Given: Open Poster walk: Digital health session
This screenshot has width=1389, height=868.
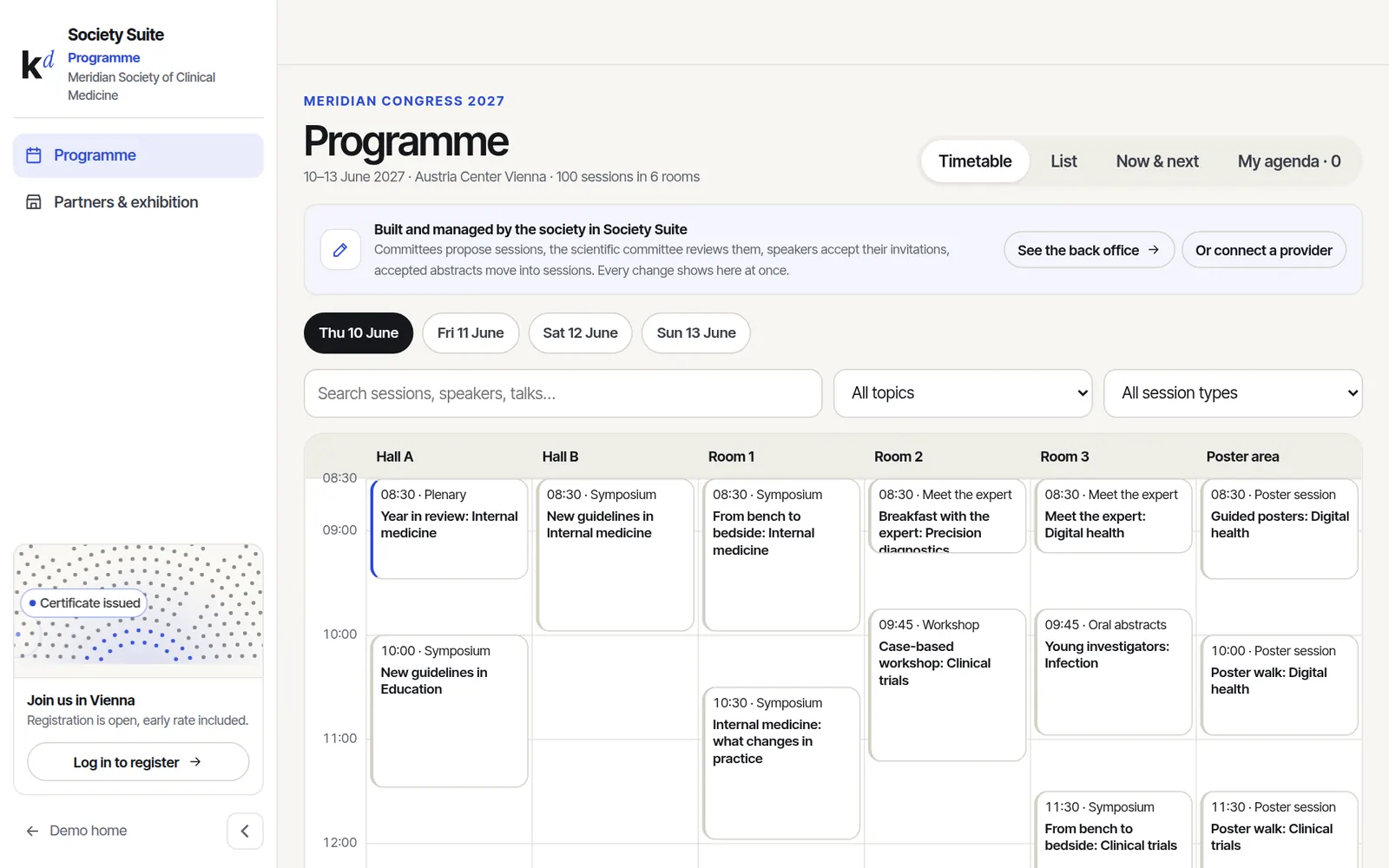Looking at the screenshot, I should (1280, 685).
